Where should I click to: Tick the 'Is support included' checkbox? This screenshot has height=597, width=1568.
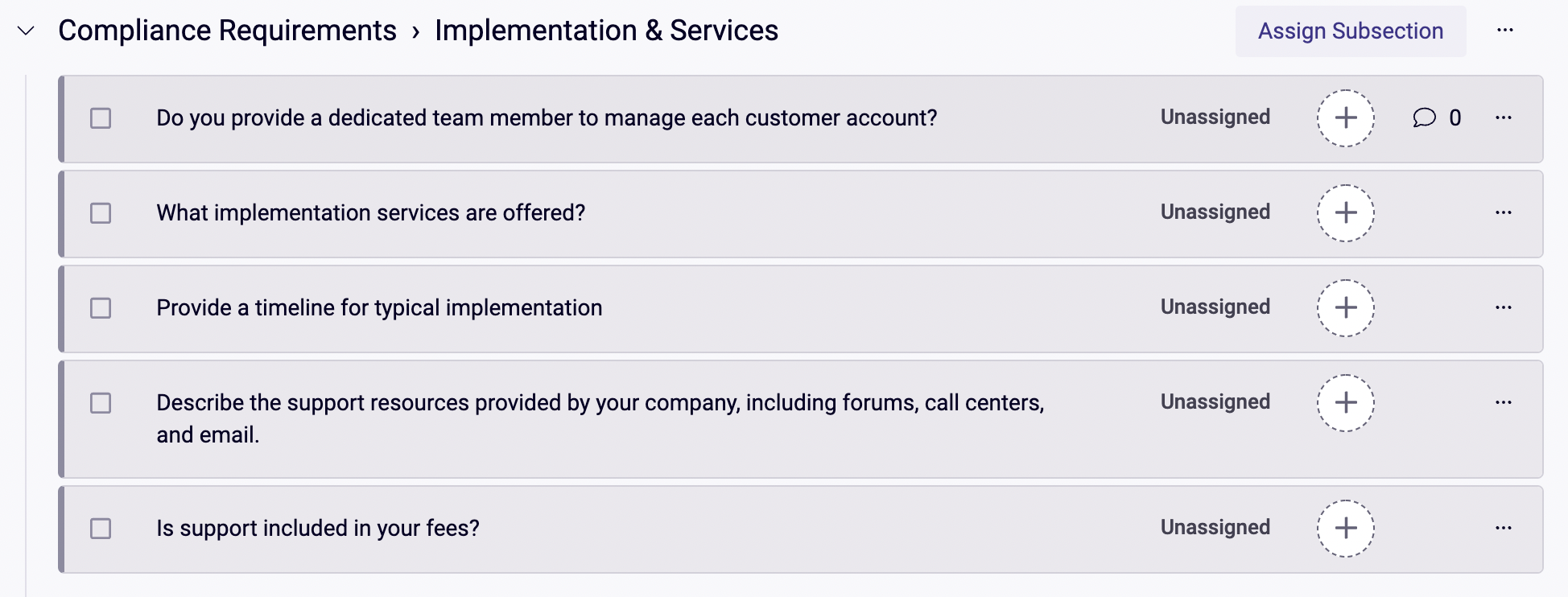pyautogui.click(x=101, y=529)
